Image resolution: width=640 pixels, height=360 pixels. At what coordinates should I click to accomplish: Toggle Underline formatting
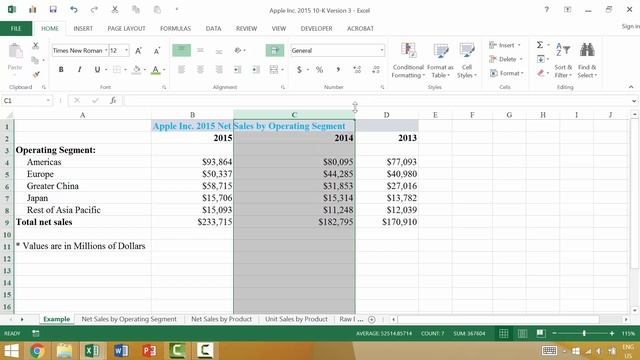click(x=97, y=70)
